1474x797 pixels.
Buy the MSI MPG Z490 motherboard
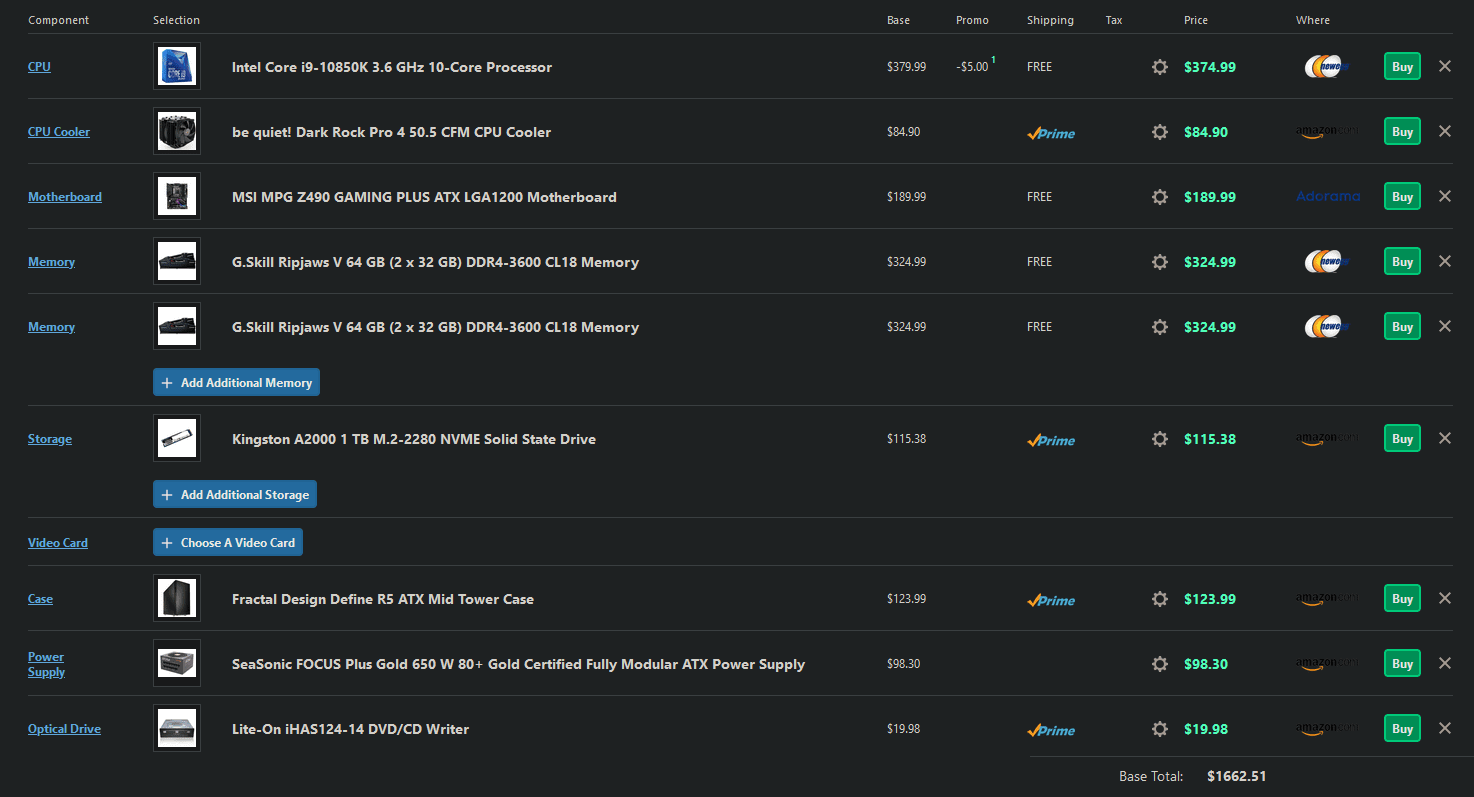coord(1402,196)
